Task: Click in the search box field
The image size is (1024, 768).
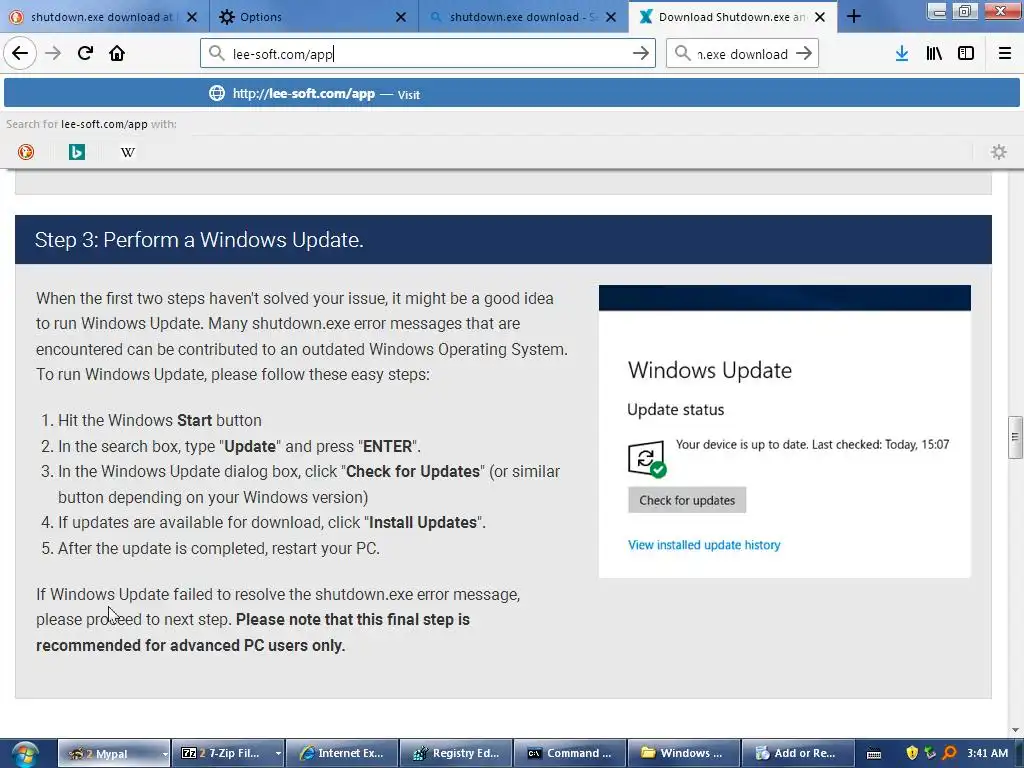Action: pos(742,54)
